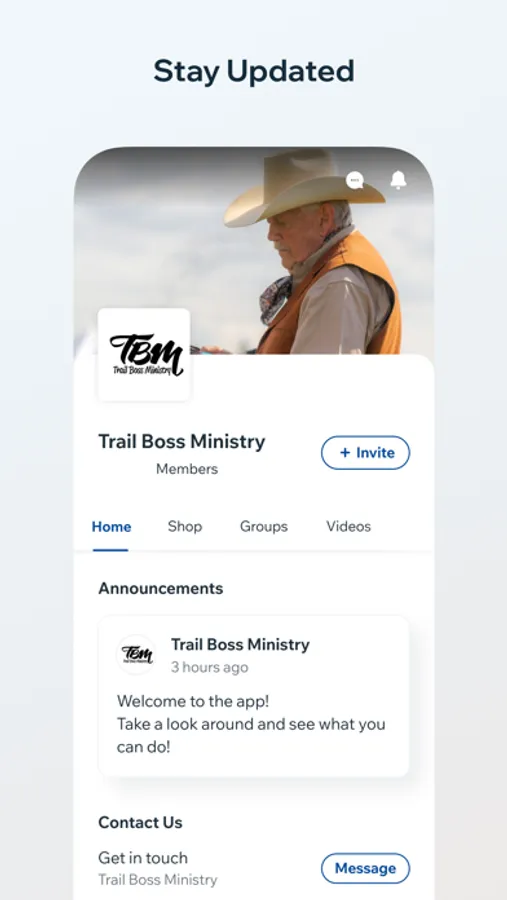Tap the small TBM avatar in announcement
The image size is (507, 900).
(x=137, y=654)
